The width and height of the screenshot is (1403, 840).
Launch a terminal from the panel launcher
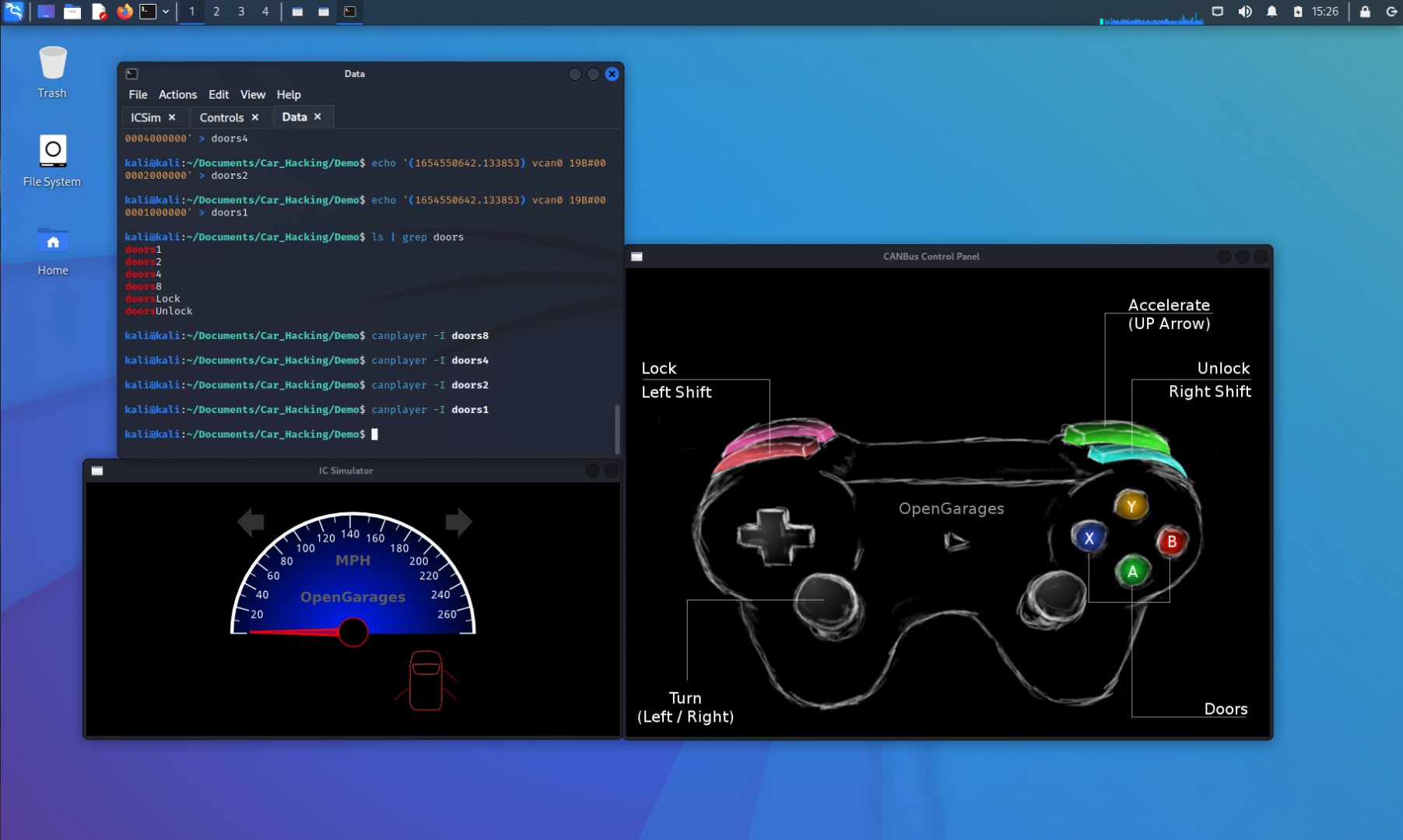coord(146,12)
